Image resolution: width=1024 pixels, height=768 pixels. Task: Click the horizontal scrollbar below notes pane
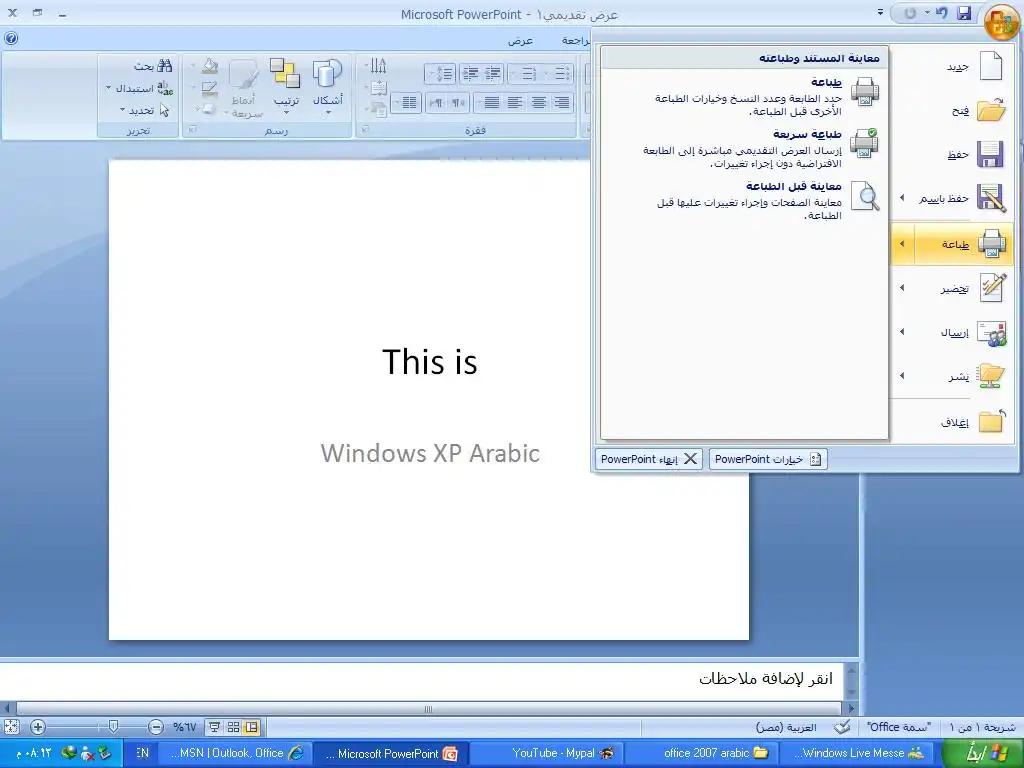428,709
